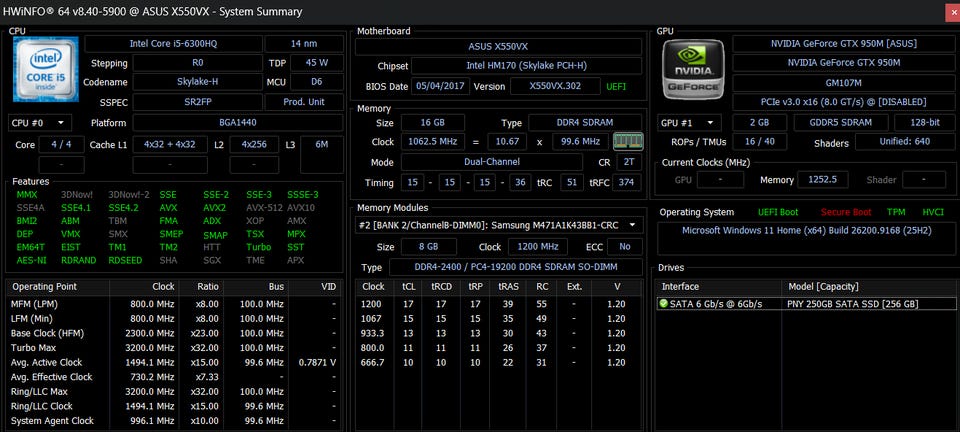Click the tRFC 374 value

[x=626, y=182]
